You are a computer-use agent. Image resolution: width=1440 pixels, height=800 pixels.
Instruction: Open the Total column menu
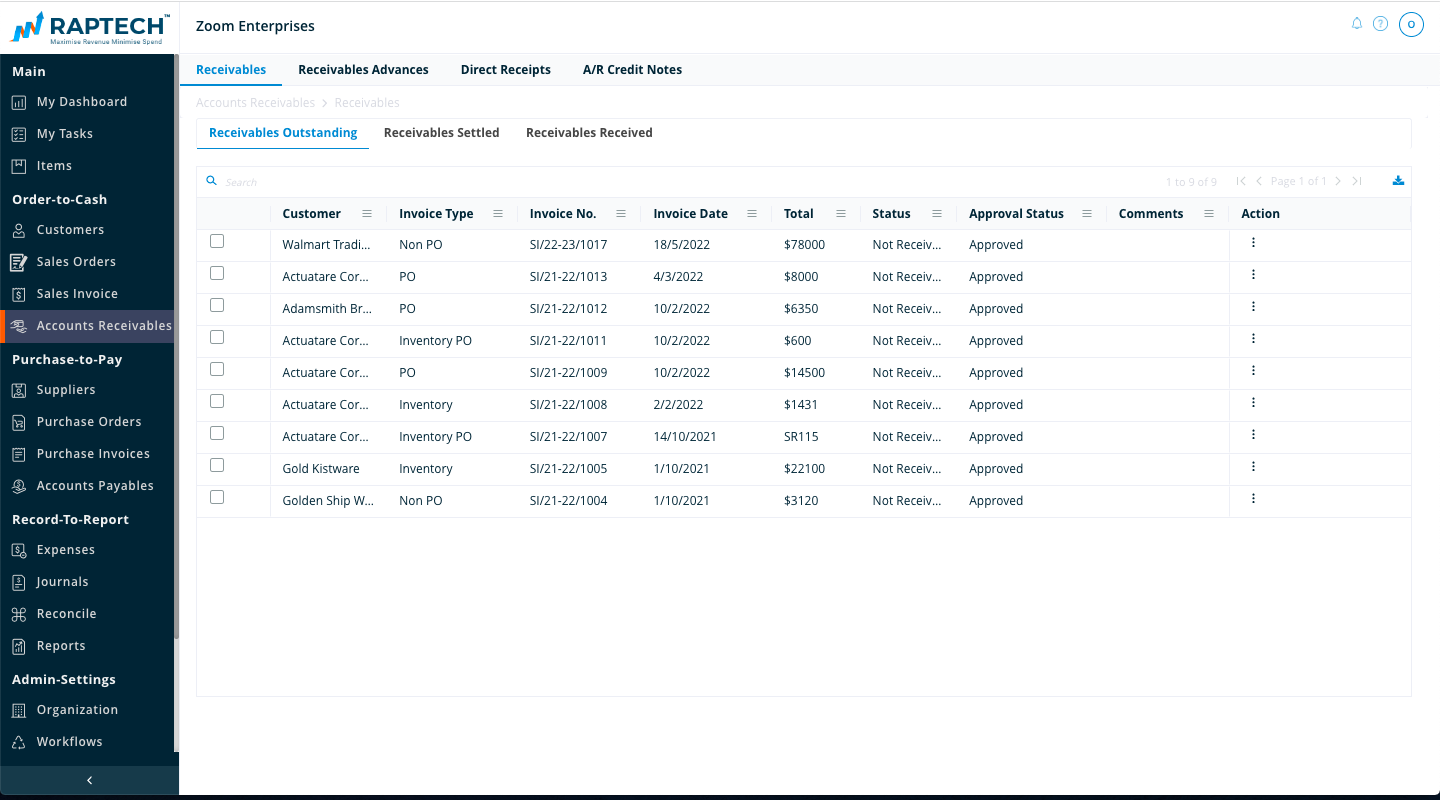pyautogui.click(x=841, y=214)
